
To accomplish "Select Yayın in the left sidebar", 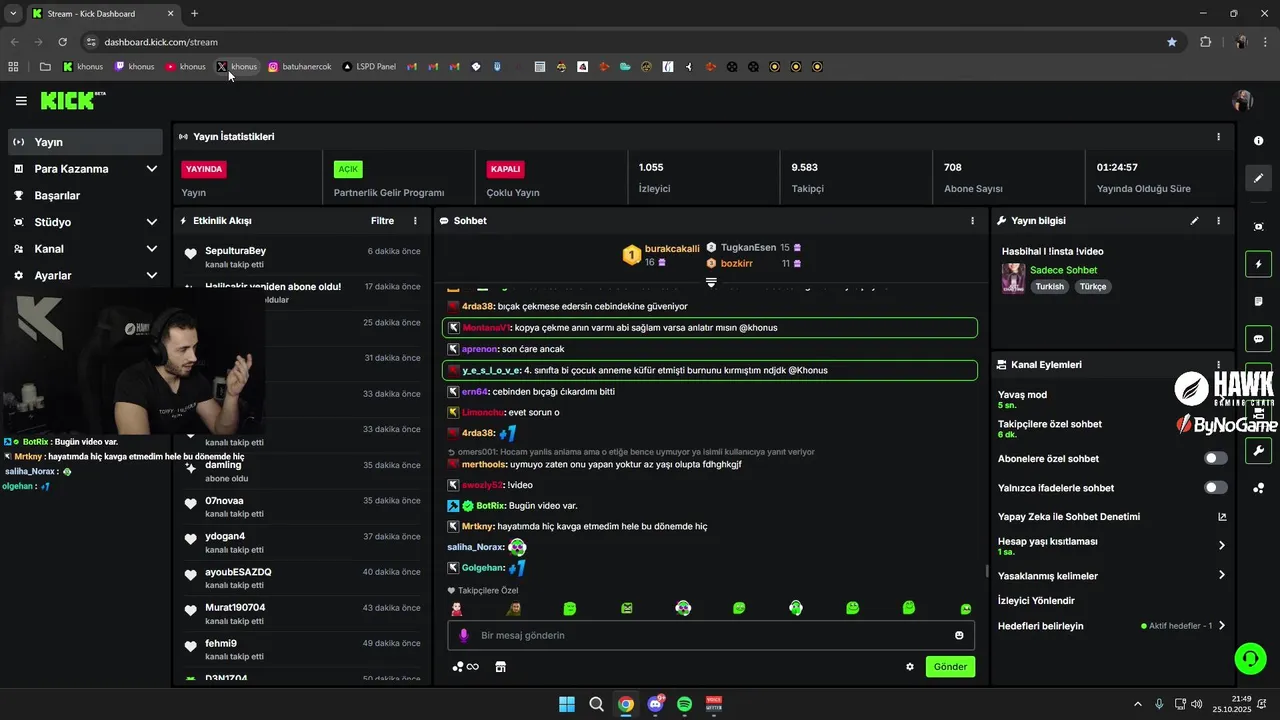I will (85, 142).
